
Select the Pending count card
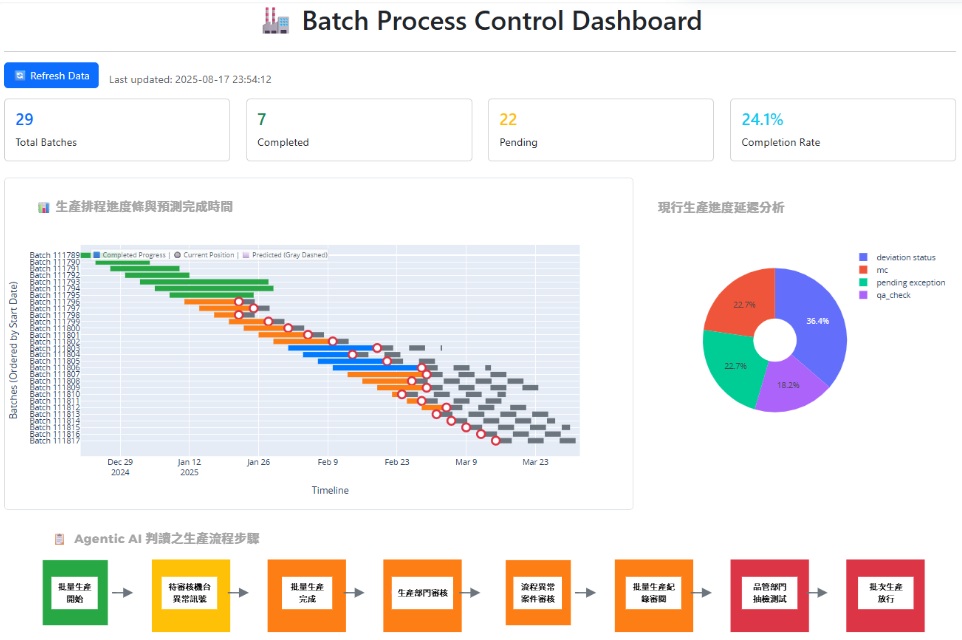tap(600, 130)
